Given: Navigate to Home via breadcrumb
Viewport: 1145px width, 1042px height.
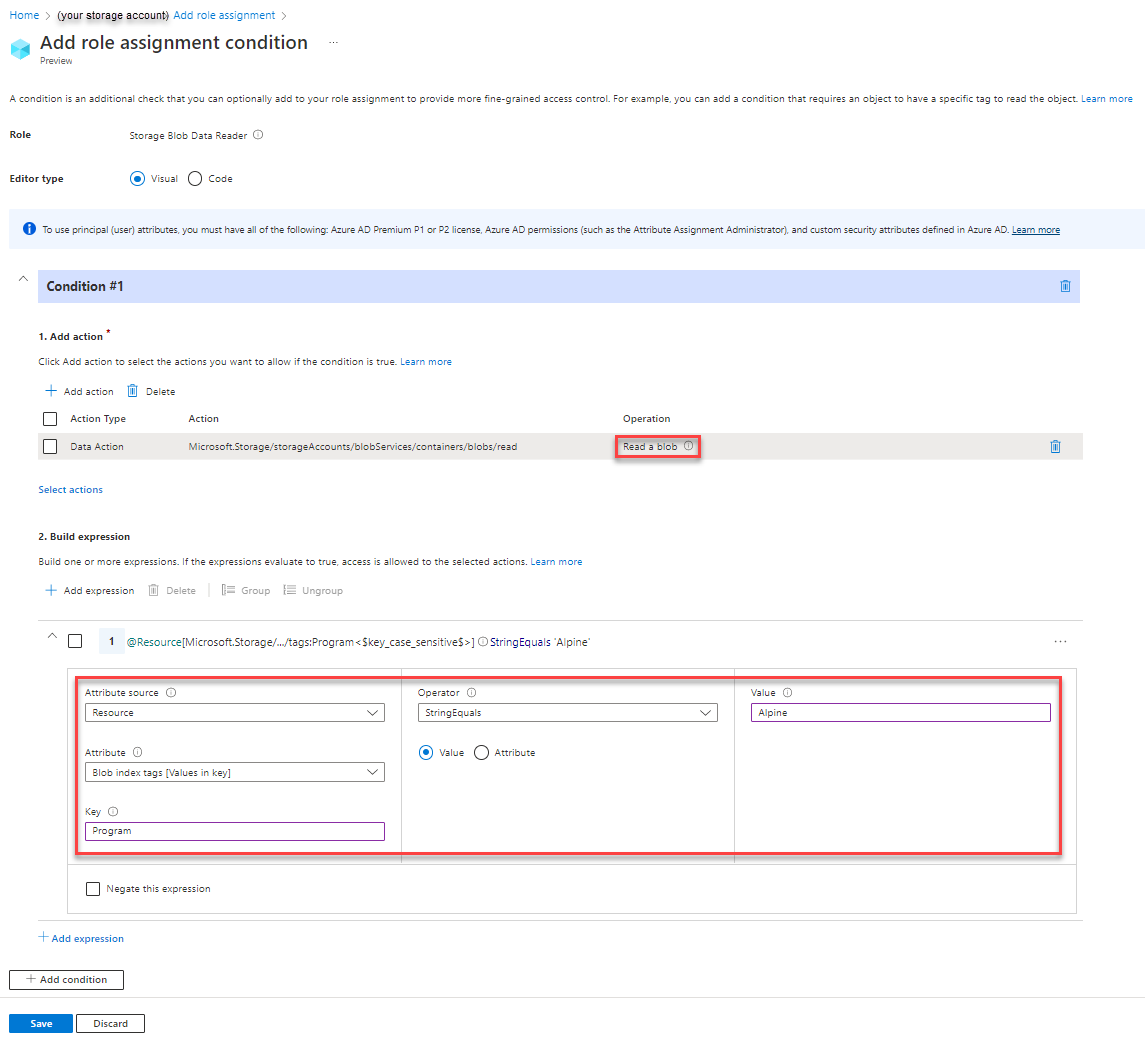Looking at the screenshot, I should click(x=22, y=14).
